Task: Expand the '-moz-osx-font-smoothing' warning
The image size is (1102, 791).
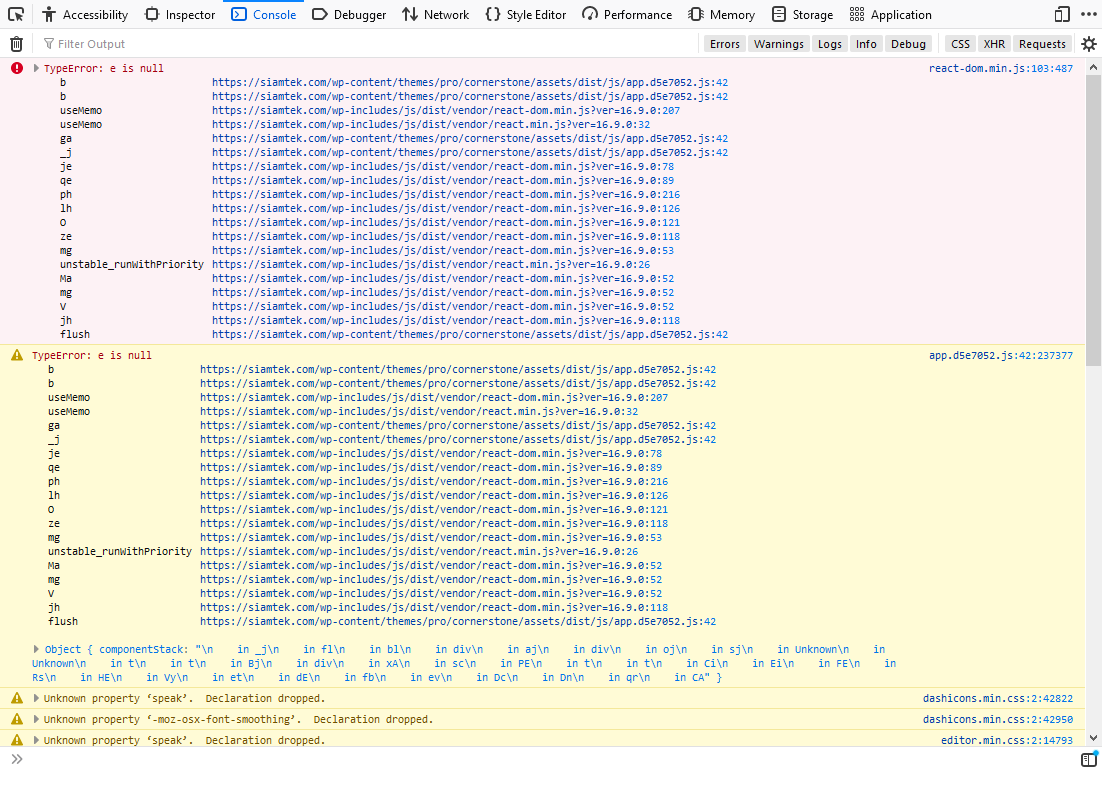Action: click(x=36, y=719)
